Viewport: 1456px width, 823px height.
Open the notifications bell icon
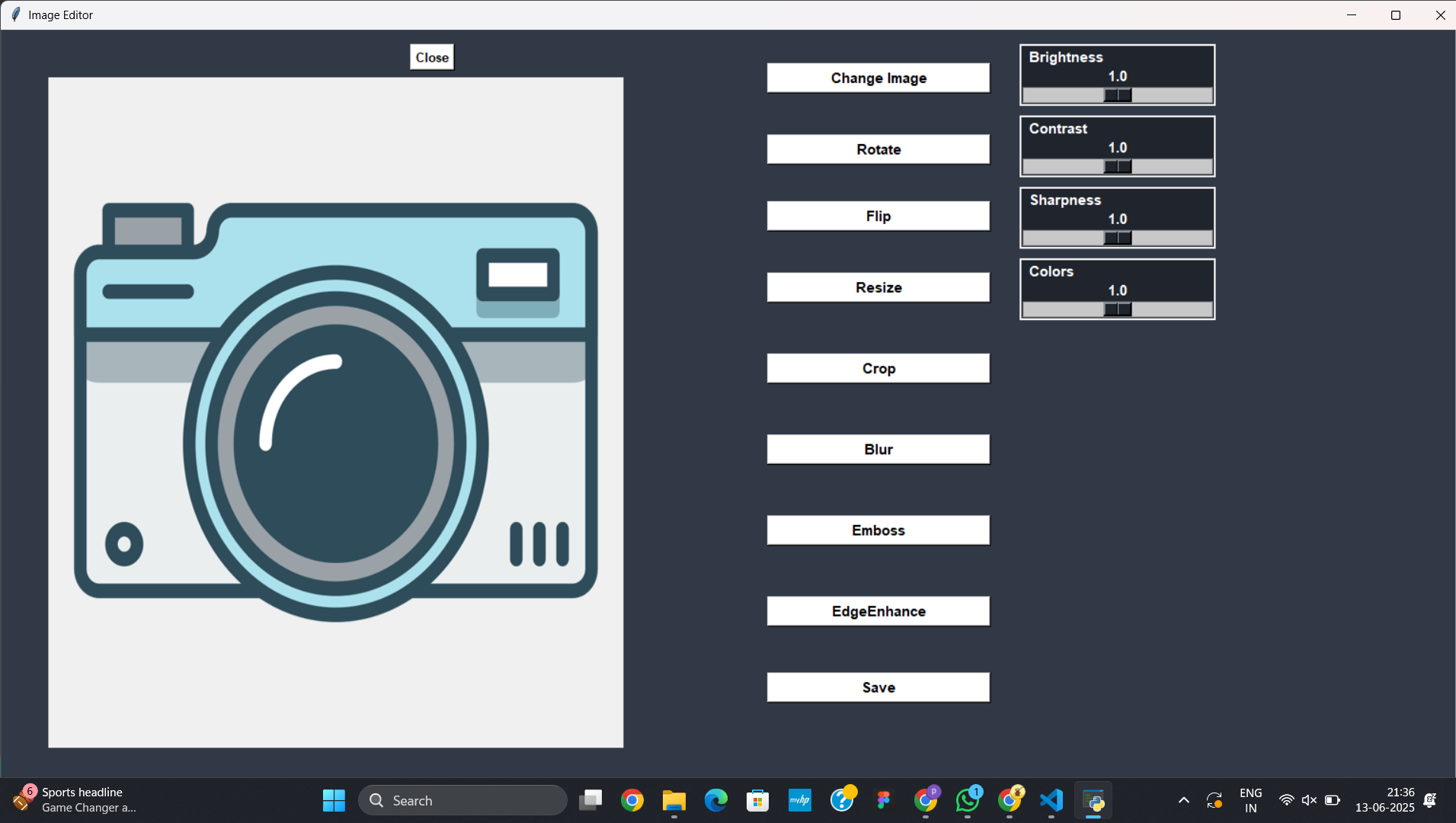[x=1430, y=800]
